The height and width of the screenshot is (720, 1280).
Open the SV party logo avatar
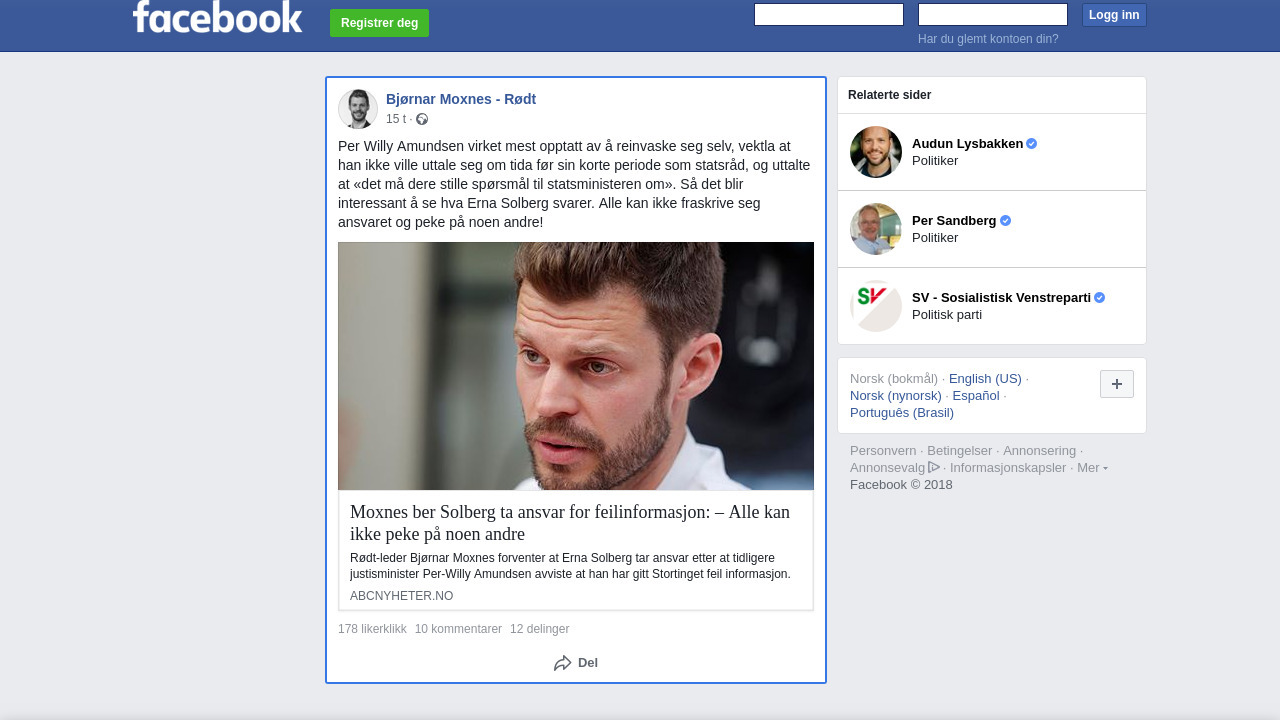(x=876, y=306)
